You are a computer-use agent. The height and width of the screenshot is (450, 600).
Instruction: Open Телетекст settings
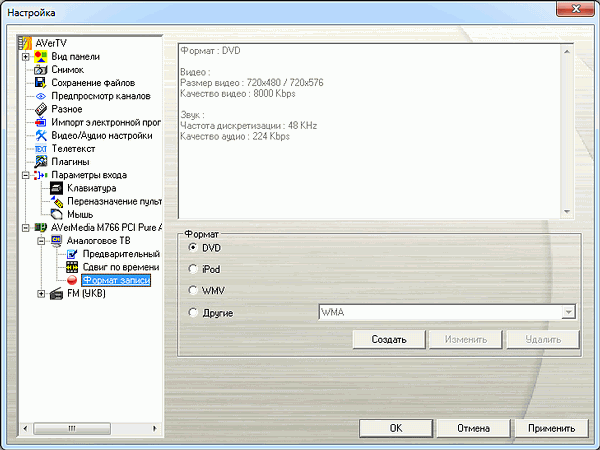(x=73, y=148)
